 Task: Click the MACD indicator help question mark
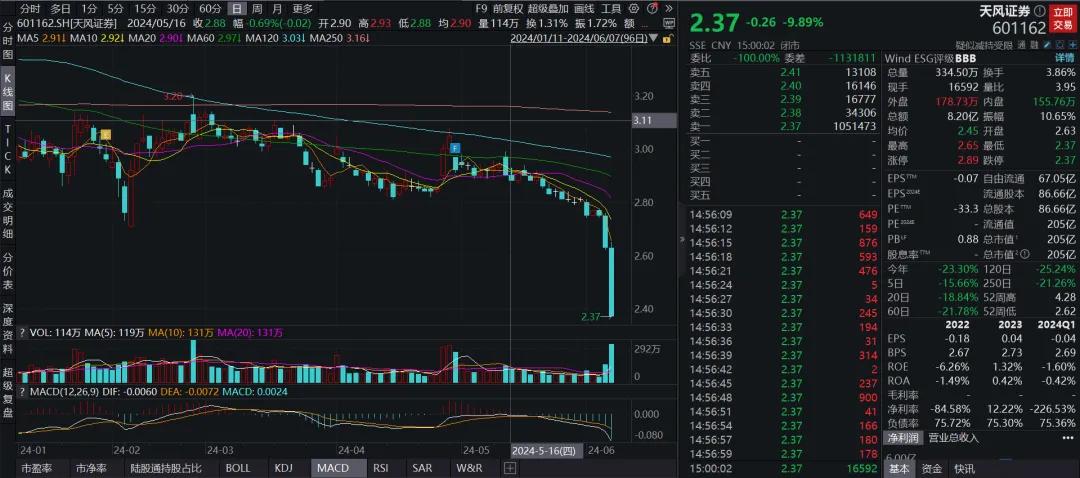[23, 391]
